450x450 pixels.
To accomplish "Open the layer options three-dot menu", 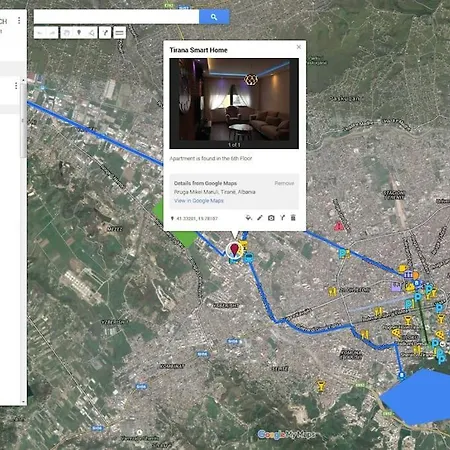I will [16, 86].
